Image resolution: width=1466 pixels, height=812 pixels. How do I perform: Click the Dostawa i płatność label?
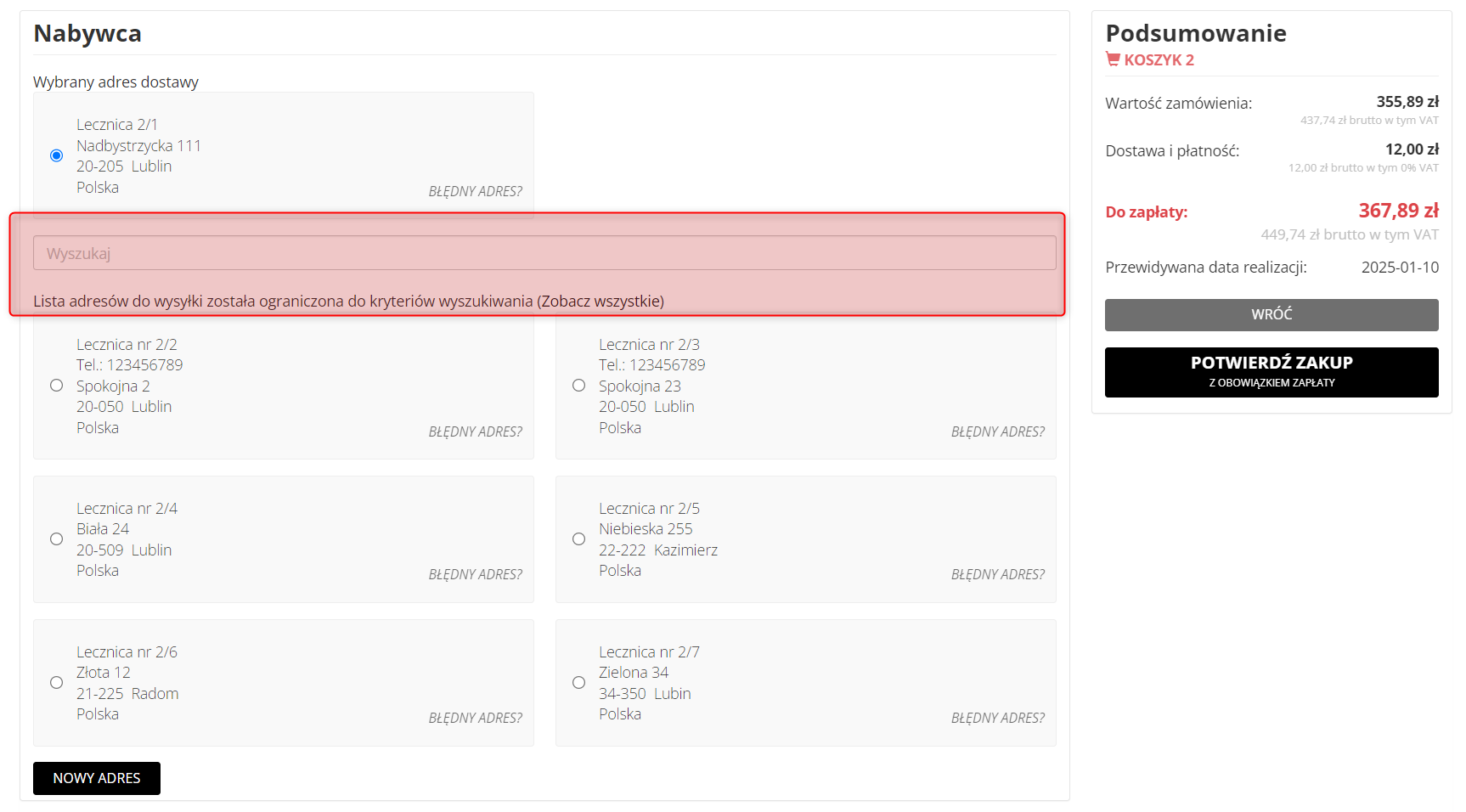click(x=1172, y=151)
